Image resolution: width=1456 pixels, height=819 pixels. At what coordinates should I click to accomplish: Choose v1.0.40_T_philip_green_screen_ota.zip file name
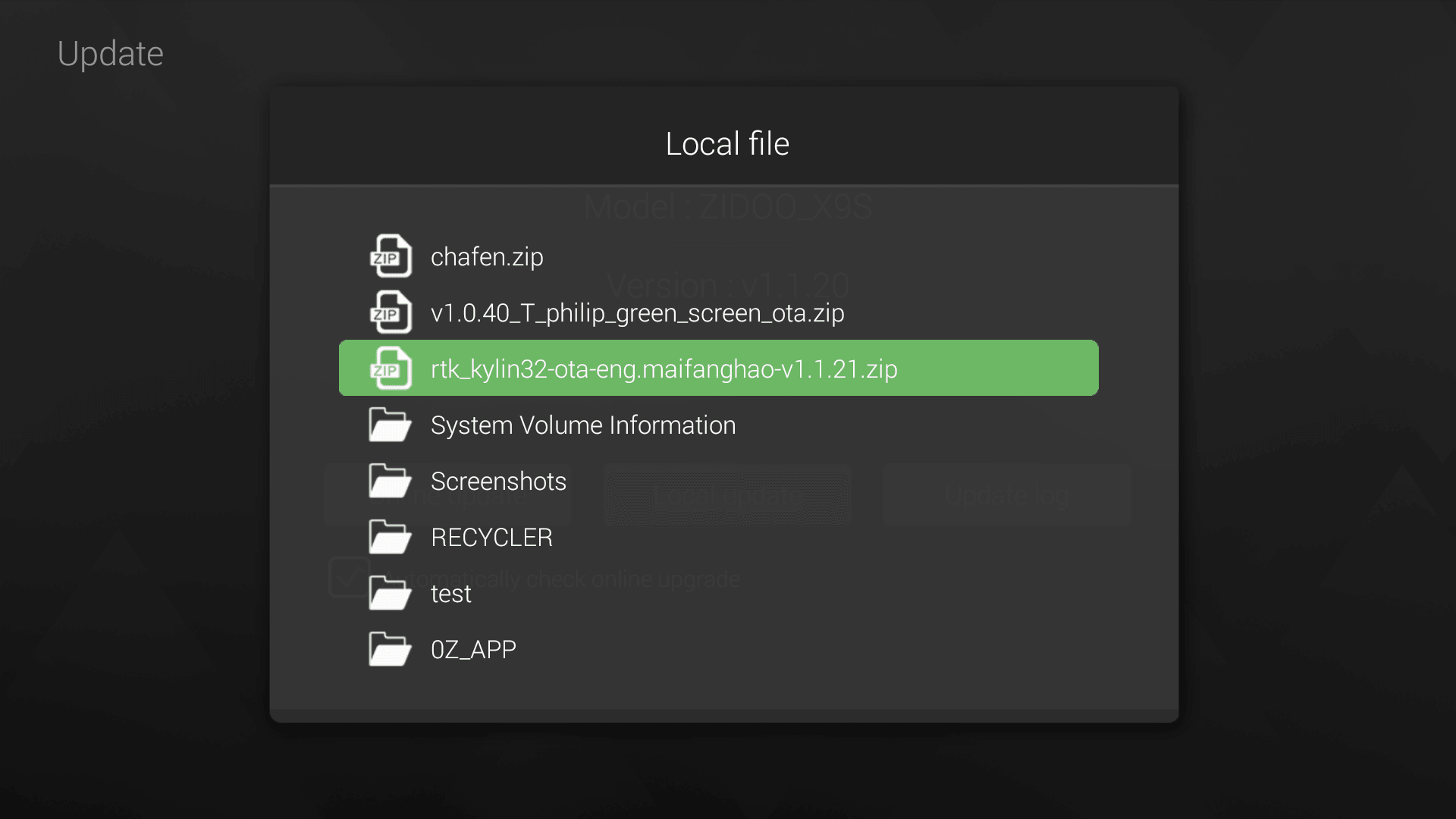tap(637, 313)
